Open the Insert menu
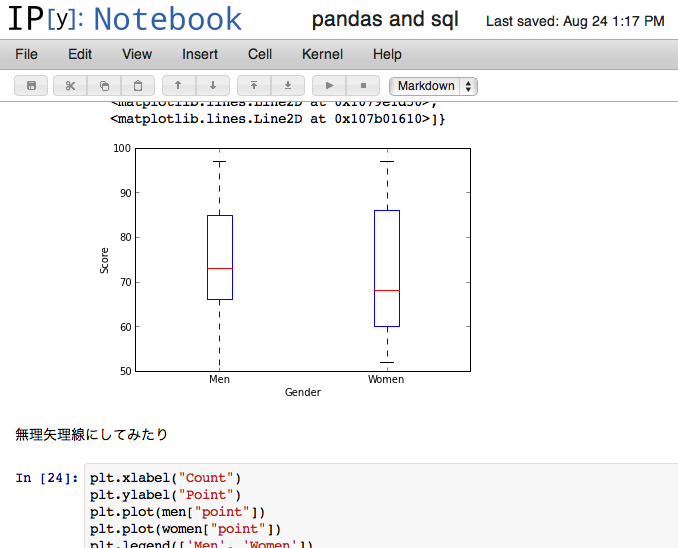The width and height of the screenshot is (678, 548). 200,54
